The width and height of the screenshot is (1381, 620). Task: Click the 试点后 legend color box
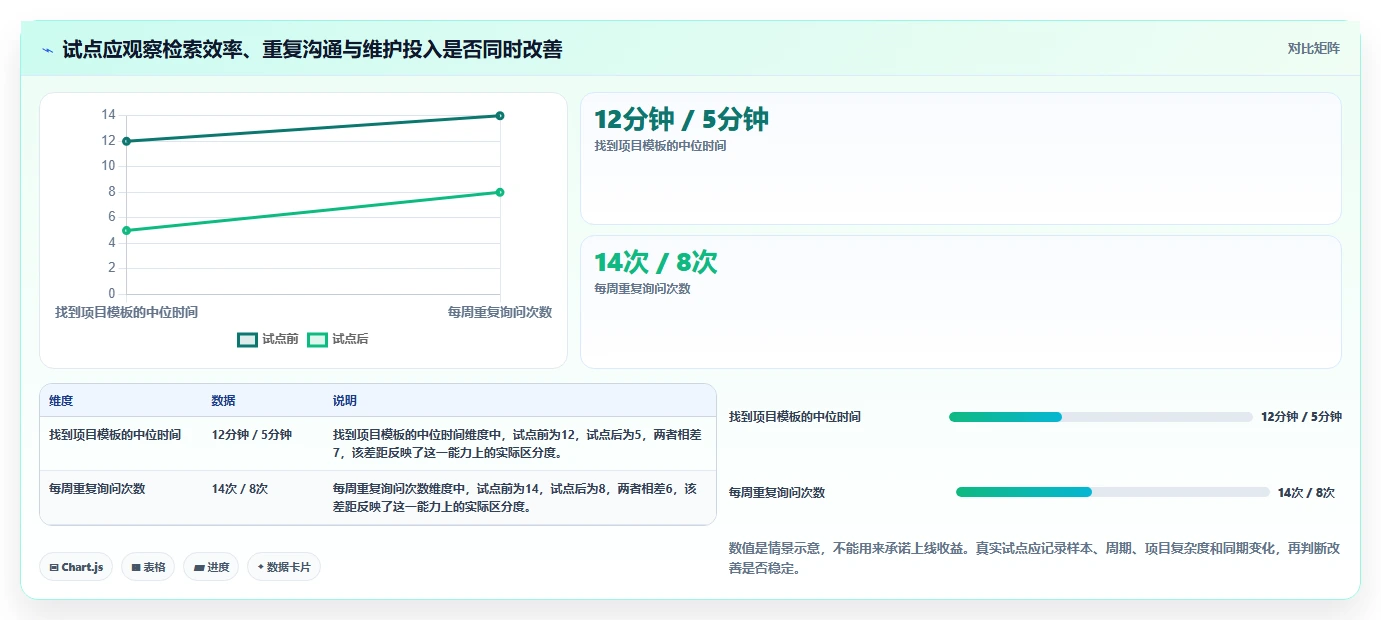(x=317, y=340)
